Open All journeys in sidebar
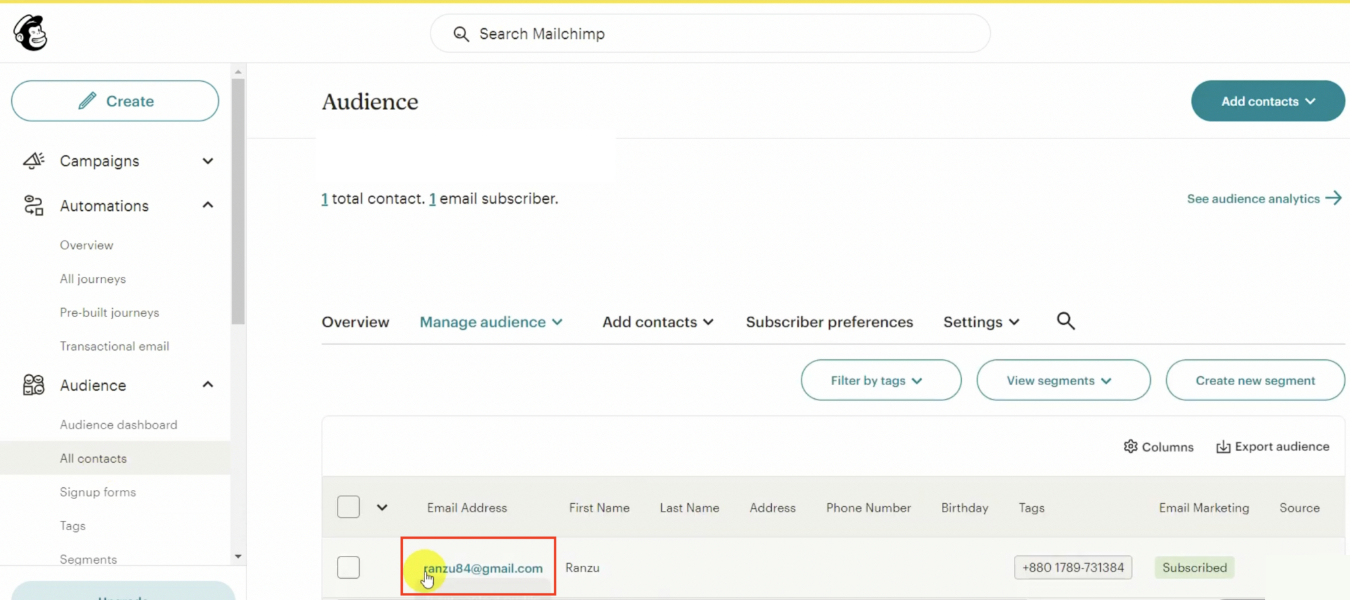This screenshot has height=600, width=1350. coord(93,279)
